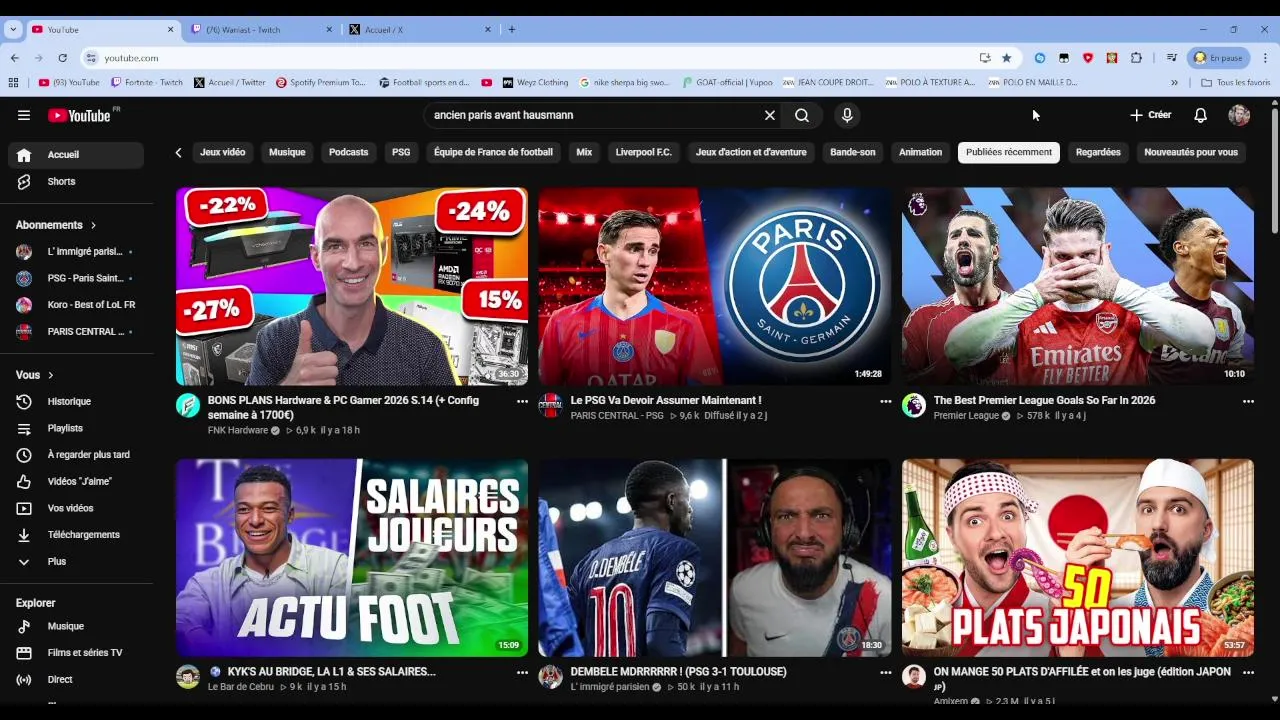Select the Nouveautés pour vous chip
This screenshot has height=720, width=1280.
[x=1191, y=153]
